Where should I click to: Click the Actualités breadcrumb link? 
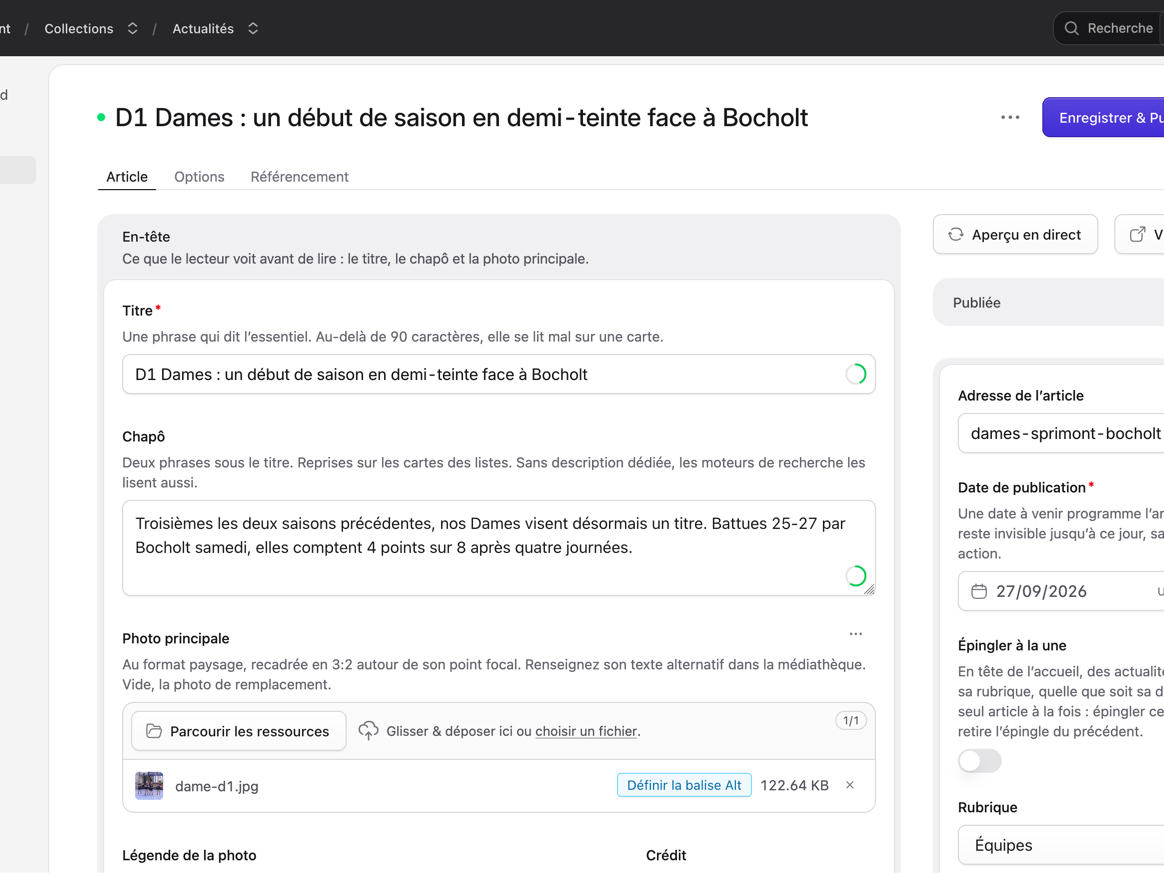click(203, 28)
